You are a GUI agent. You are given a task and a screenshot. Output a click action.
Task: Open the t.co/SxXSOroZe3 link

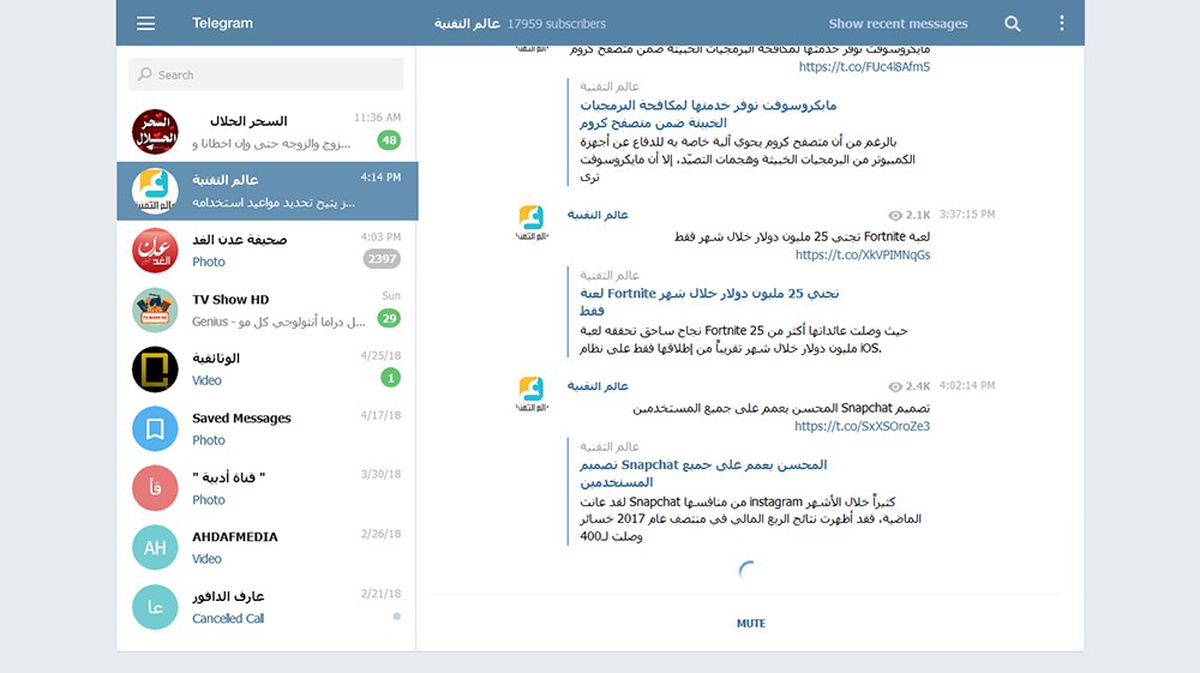[x=862, y=426]
